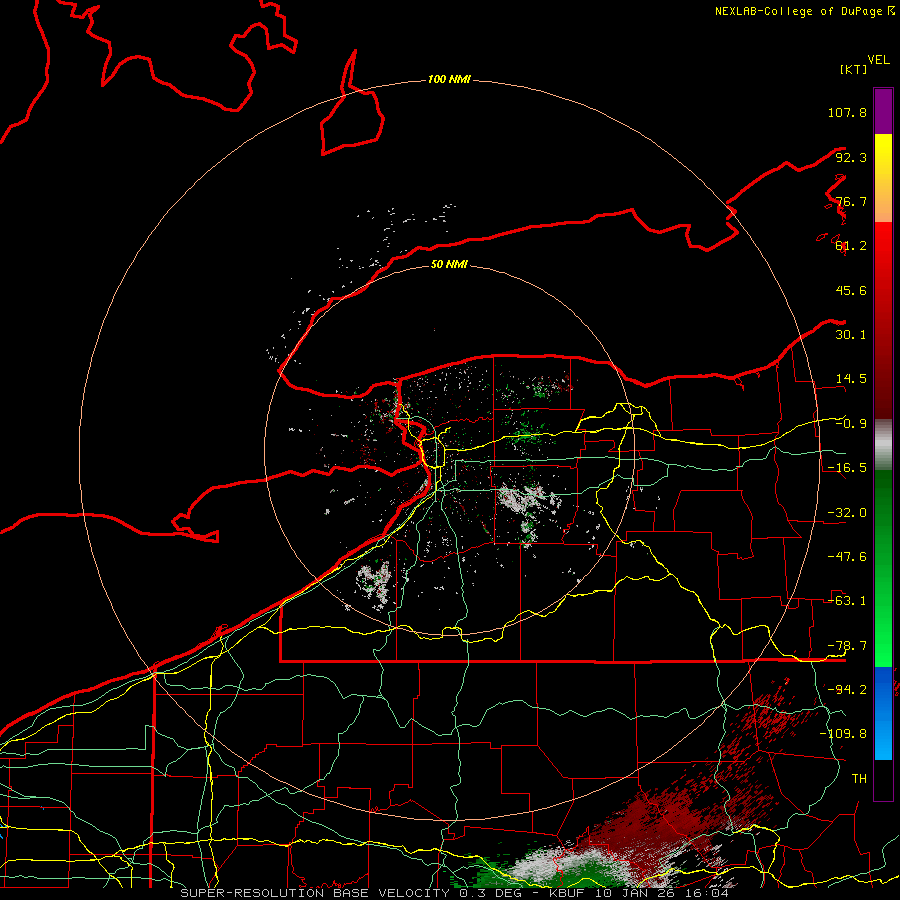The height and width of the screenshot is (900, 900).
Task: Click the TH legend label
Action: 859,778
